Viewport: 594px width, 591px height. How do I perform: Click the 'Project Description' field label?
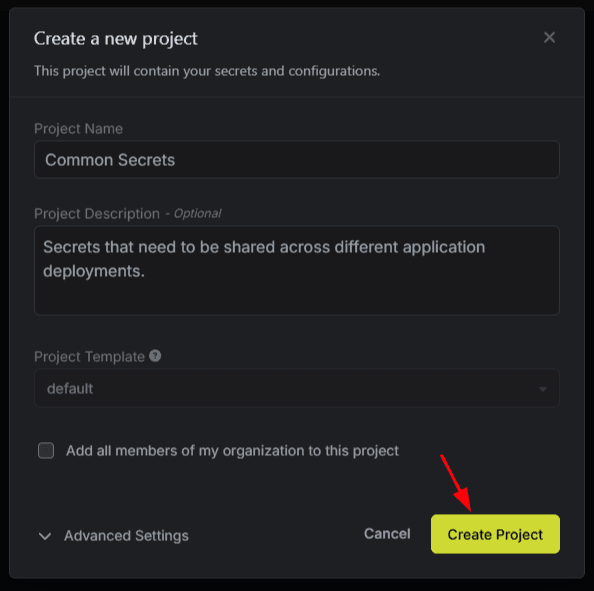[x=97, y=214]
